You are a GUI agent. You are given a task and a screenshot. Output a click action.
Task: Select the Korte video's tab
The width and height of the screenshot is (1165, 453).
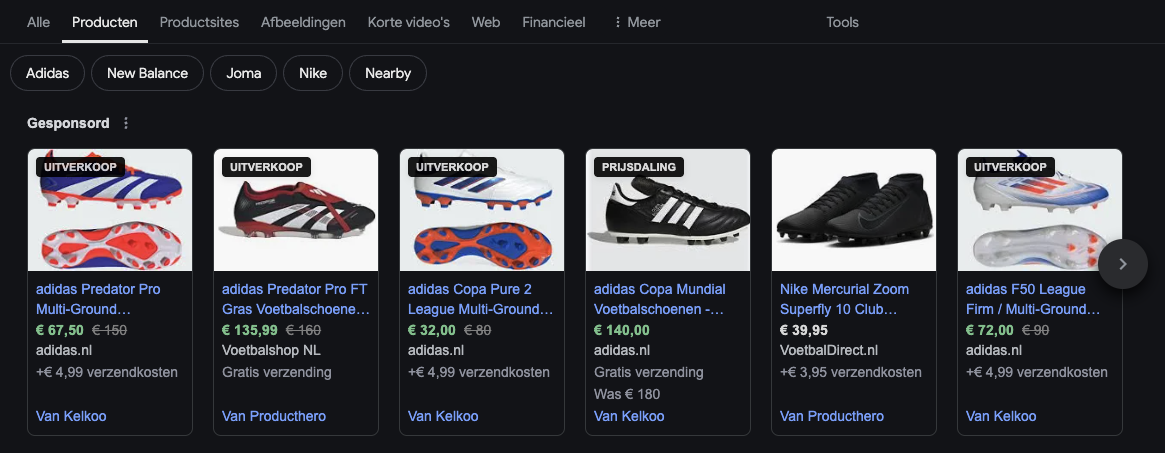click(x=409, y=22)
